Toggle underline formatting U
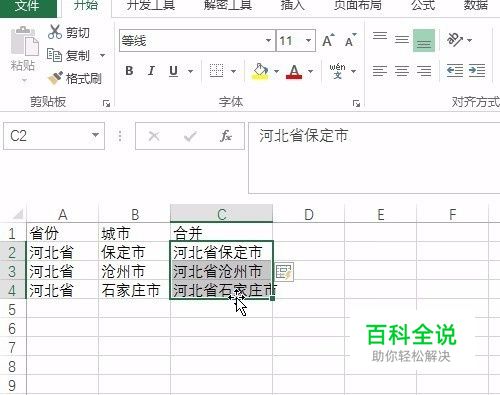Image resolution: width=500 pixels, height=395 pixels. click(173, 71)
